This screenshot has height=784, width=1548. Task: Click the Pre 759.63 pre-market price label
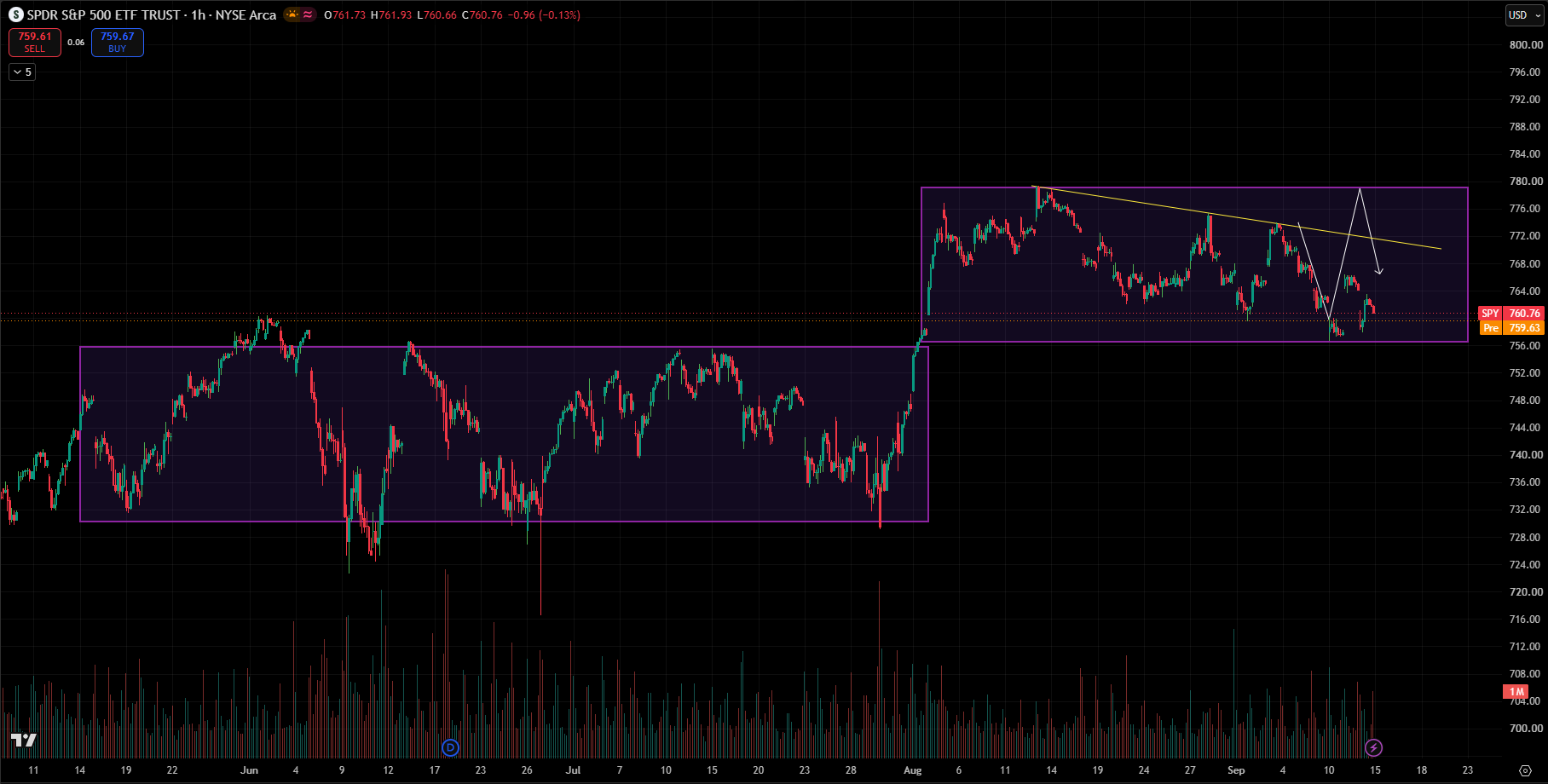pyautogui.click(x=1511, y=328)
